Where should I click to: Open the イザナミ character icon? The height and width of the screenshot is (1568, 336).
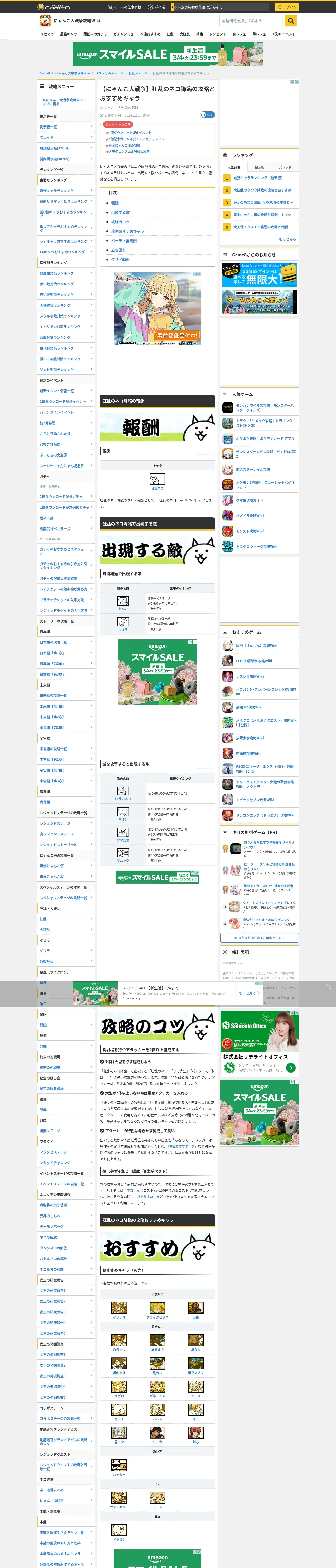[x=120, y=1308]
